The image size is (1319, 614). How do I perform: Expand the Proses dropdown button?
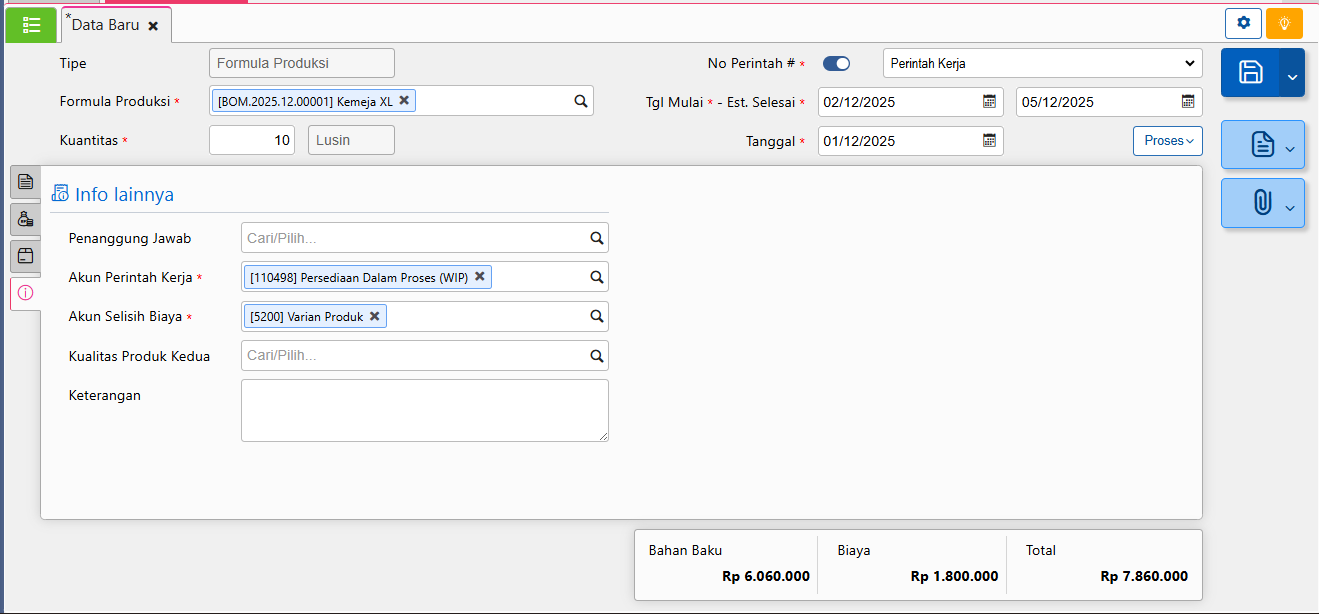point(1167,141)
